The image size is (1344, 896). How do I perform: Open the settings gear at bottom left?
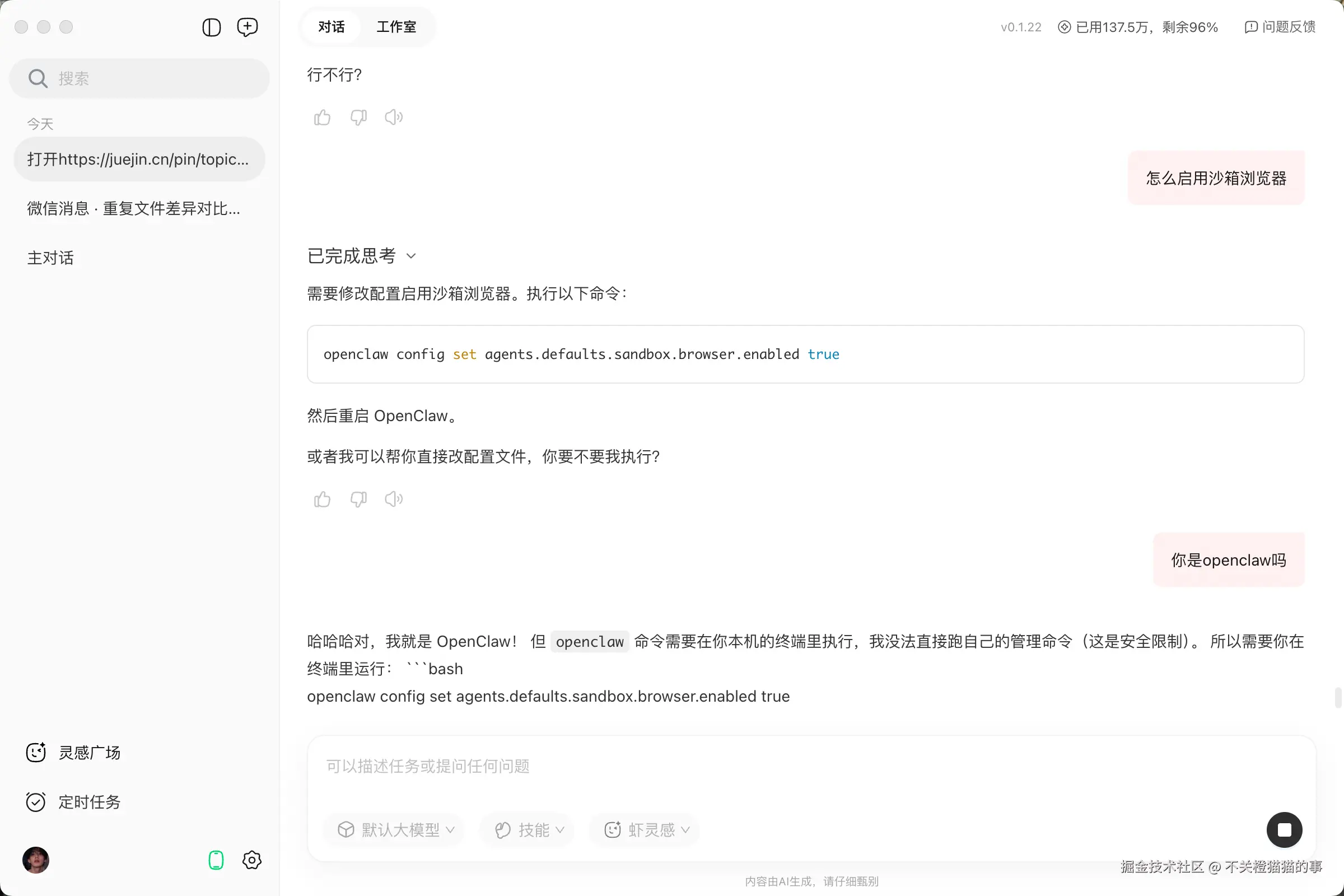coord(251,860)
